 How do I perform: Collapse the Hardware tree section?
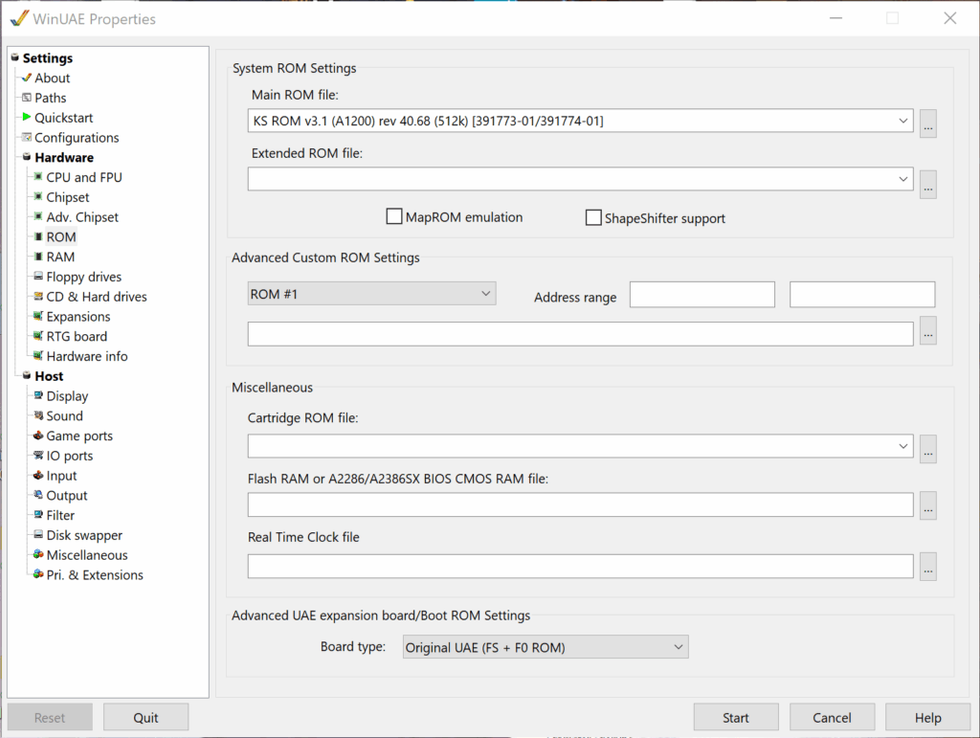(x=27, y=157)
